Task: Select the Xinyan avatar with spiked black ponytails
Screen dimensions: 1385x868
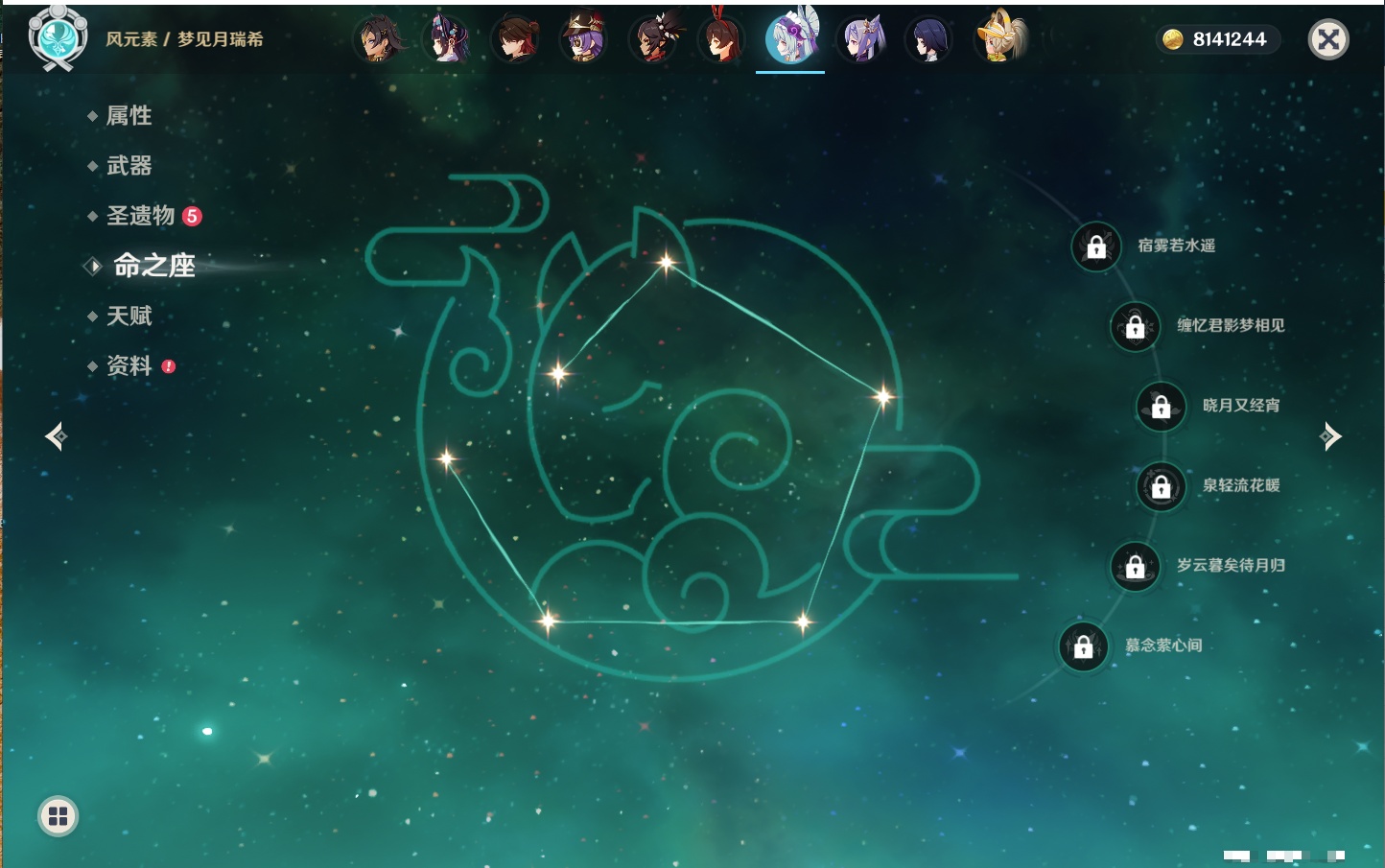Action: point(654,39)
